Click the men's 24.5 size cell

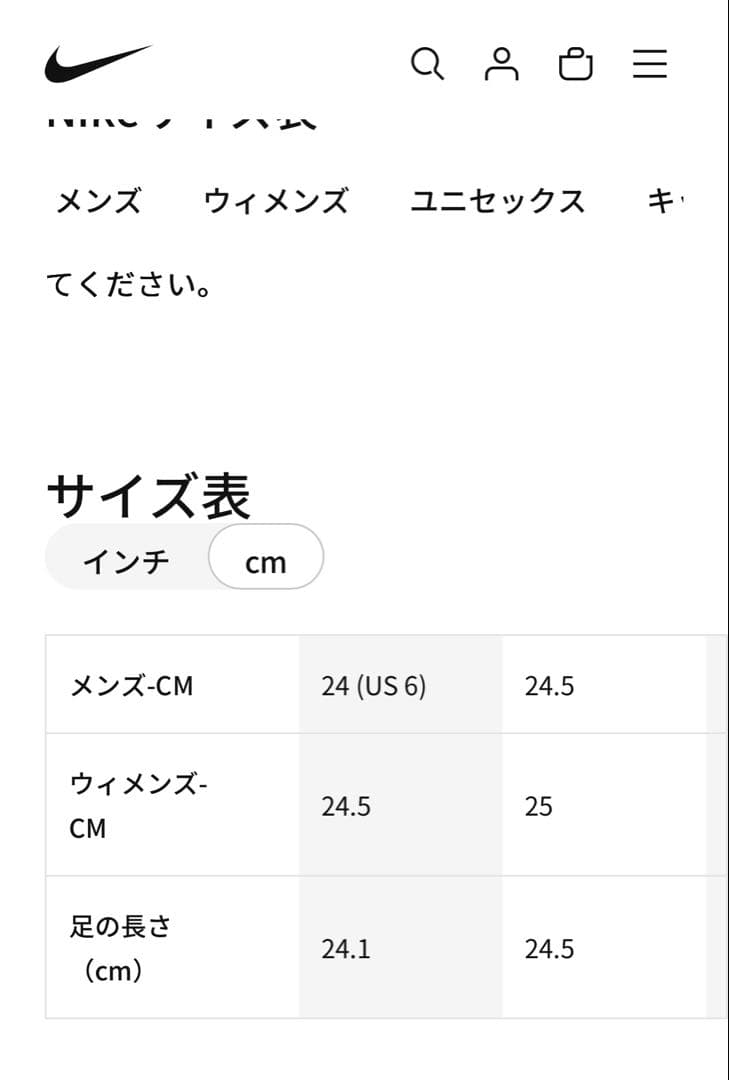click(549, 687)
